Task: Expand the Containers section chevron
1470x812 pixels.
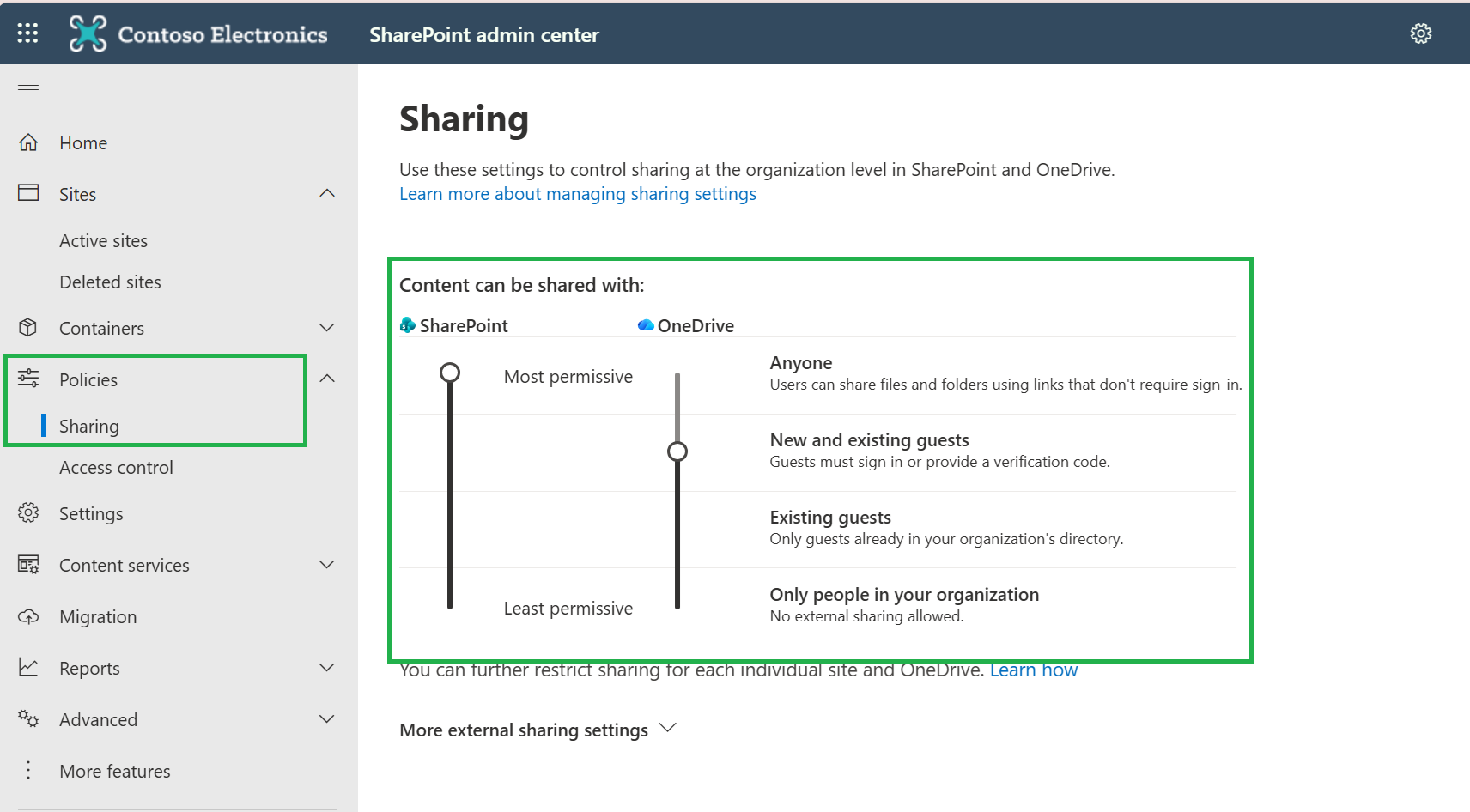Action: pyautogui.click(x=327, y=328)
